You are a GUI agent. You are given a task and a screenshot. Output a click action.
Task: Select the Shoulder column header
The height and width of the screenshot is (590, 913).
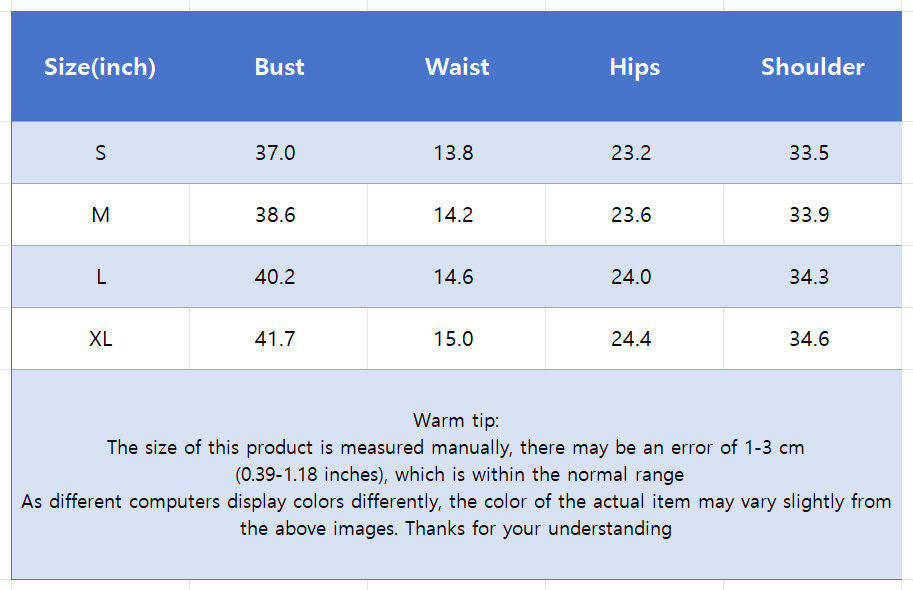tap(812, 67)
